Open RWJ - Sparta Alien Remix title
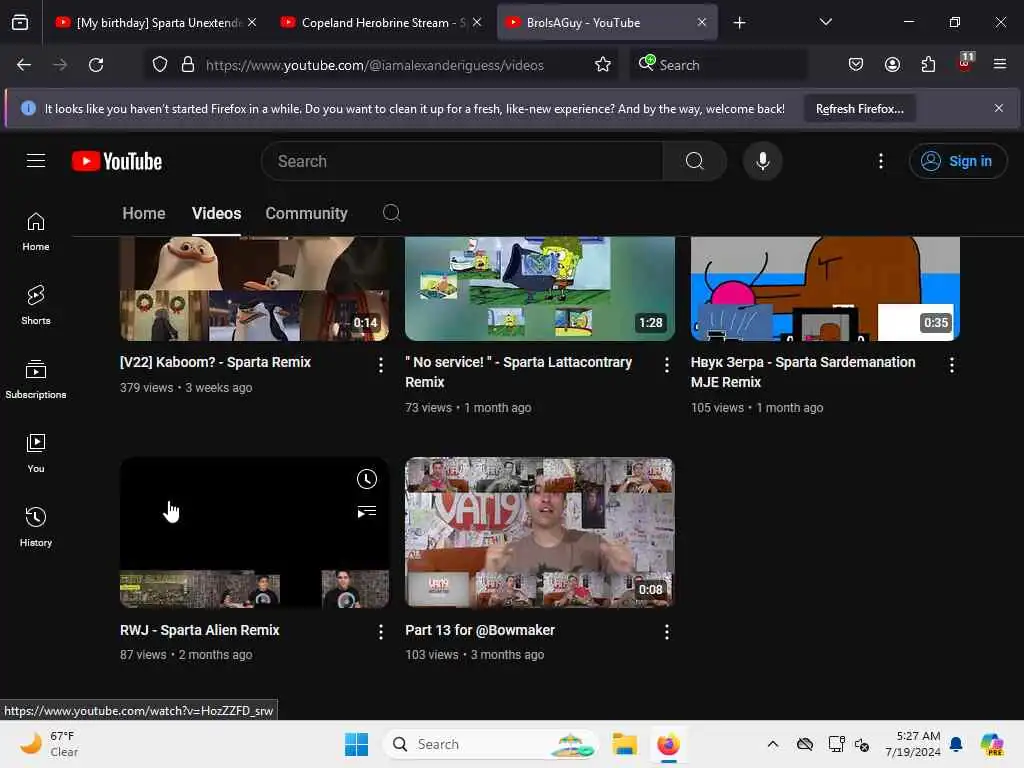The width and height of the screenshot is (1024, 768). tap(199, 630)
